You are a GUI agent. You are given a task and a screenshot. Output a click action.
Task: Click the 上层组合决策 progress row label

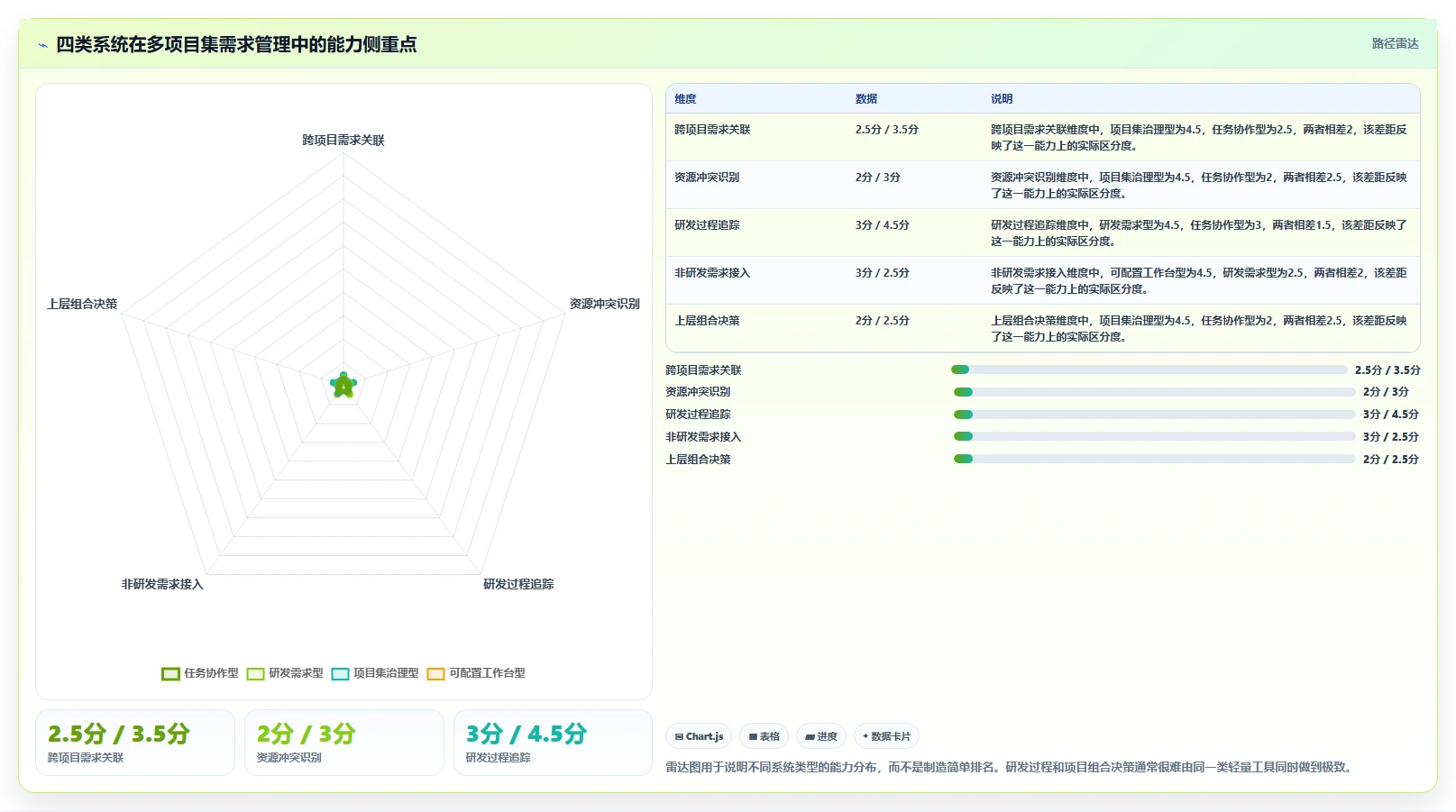(698, 460)
